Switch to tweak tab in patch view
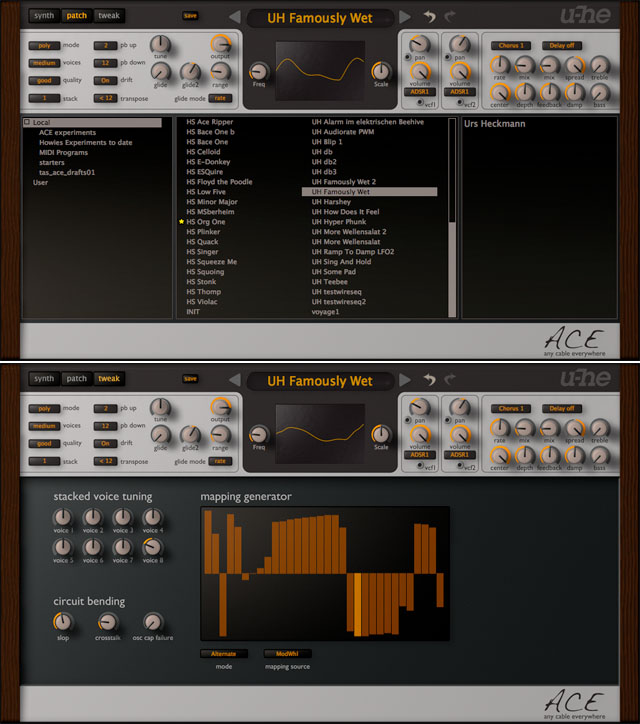 (109, 15)
